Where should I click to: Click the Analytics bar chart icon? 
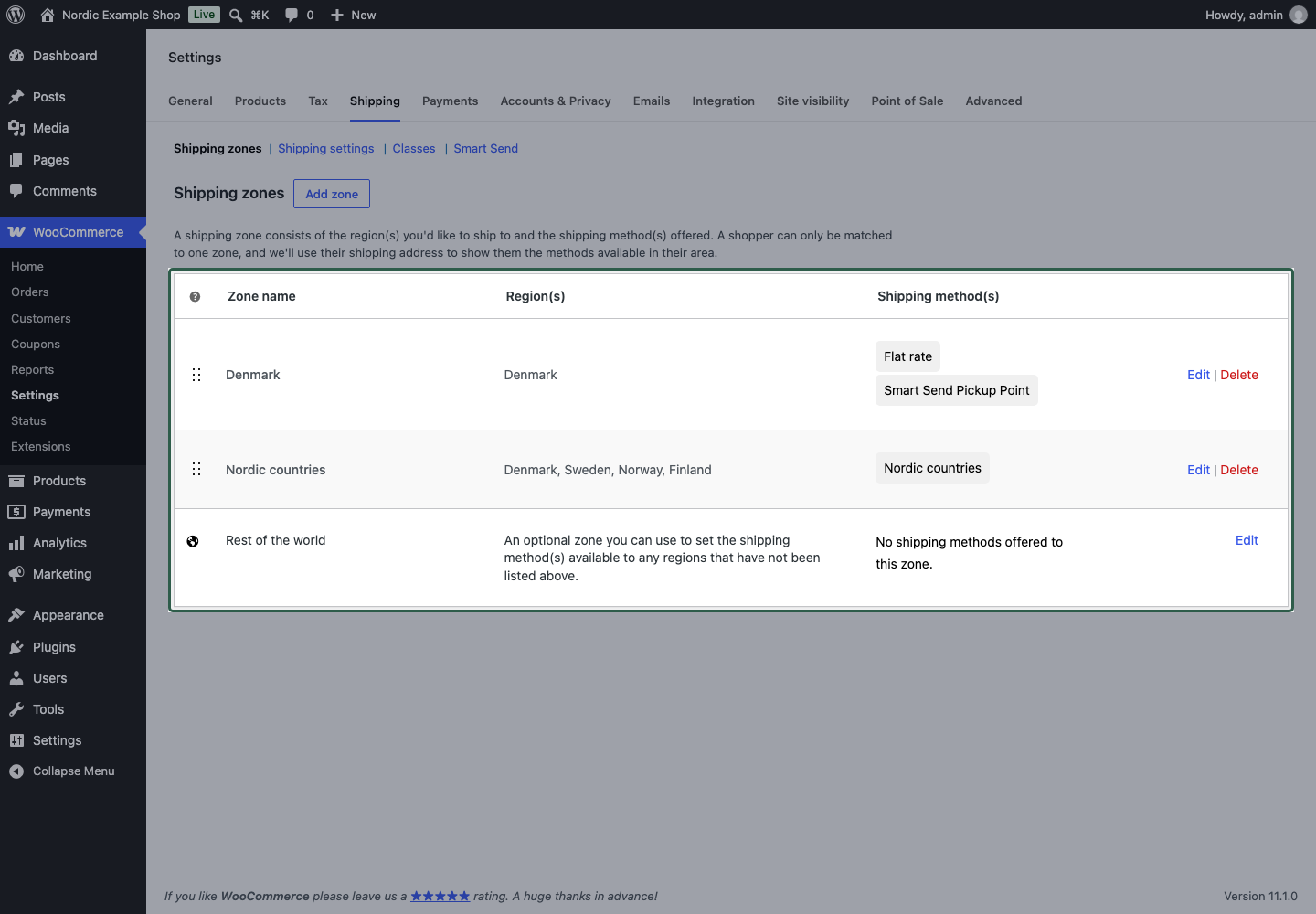[x=16, y=543]
